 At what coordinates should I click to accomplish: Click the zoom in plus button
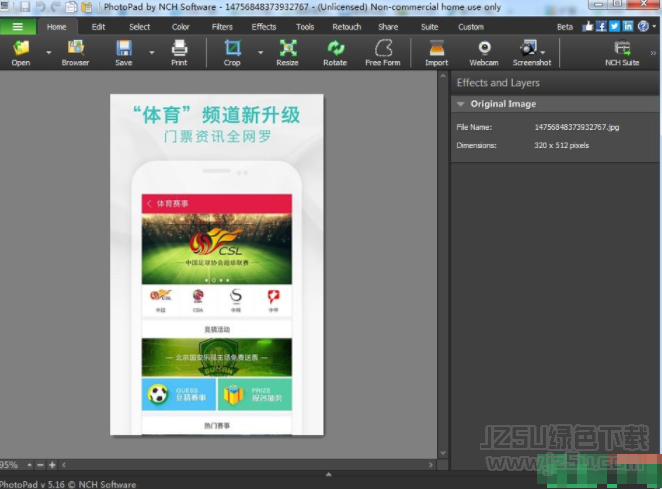coord(52,465)
